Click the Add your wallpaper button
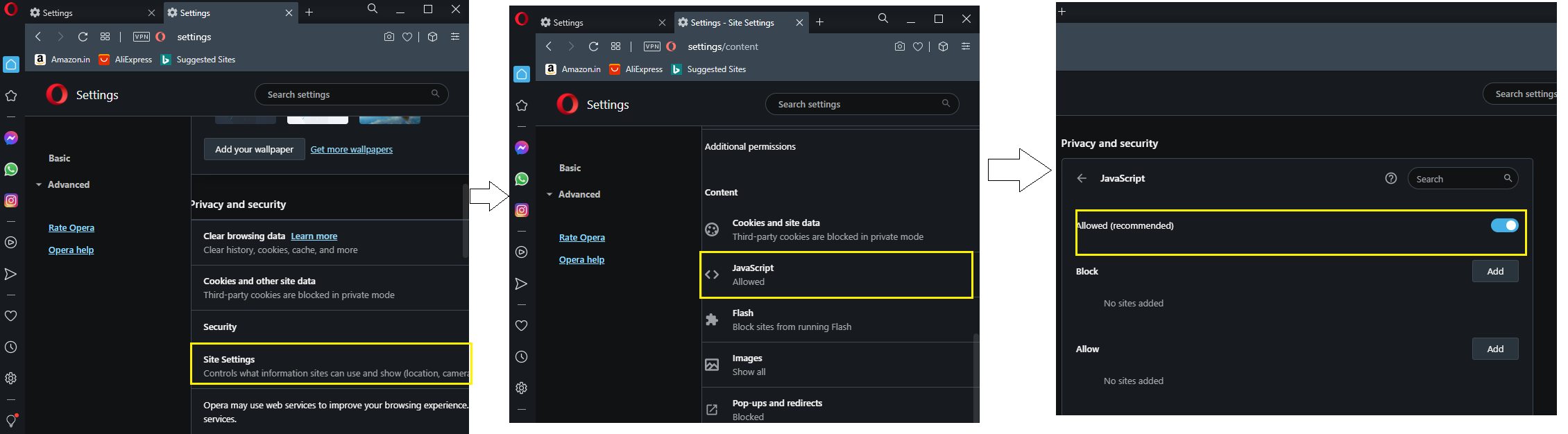Image resolution: width=1568 pixels, height=434 pixels. click(254, 149)
